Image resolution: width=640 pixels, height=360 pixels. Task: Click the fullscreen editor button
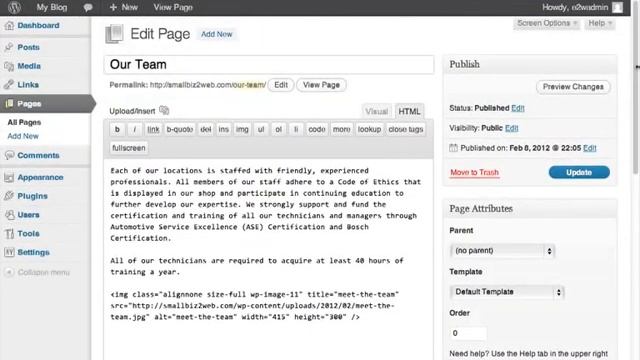click(129, 148)
